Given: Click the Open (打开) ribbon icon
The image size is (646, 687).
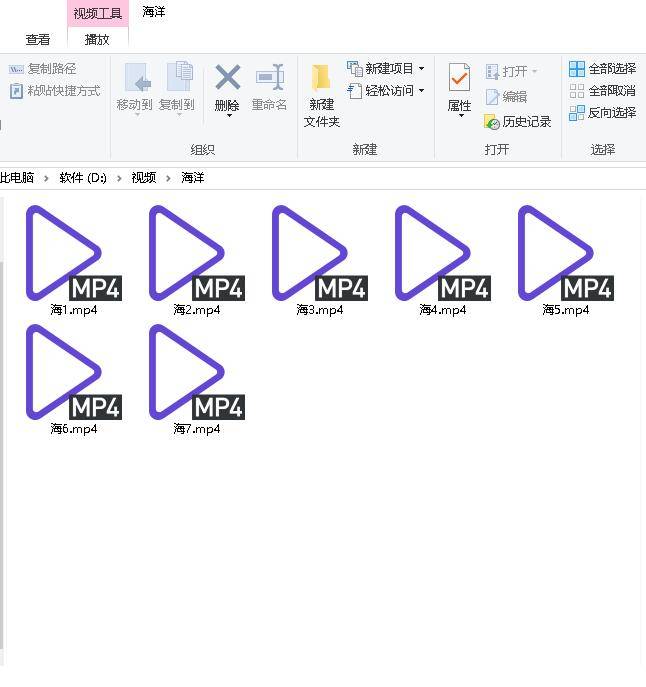Looking at the screenshot, I should click(x=492, y=71).
